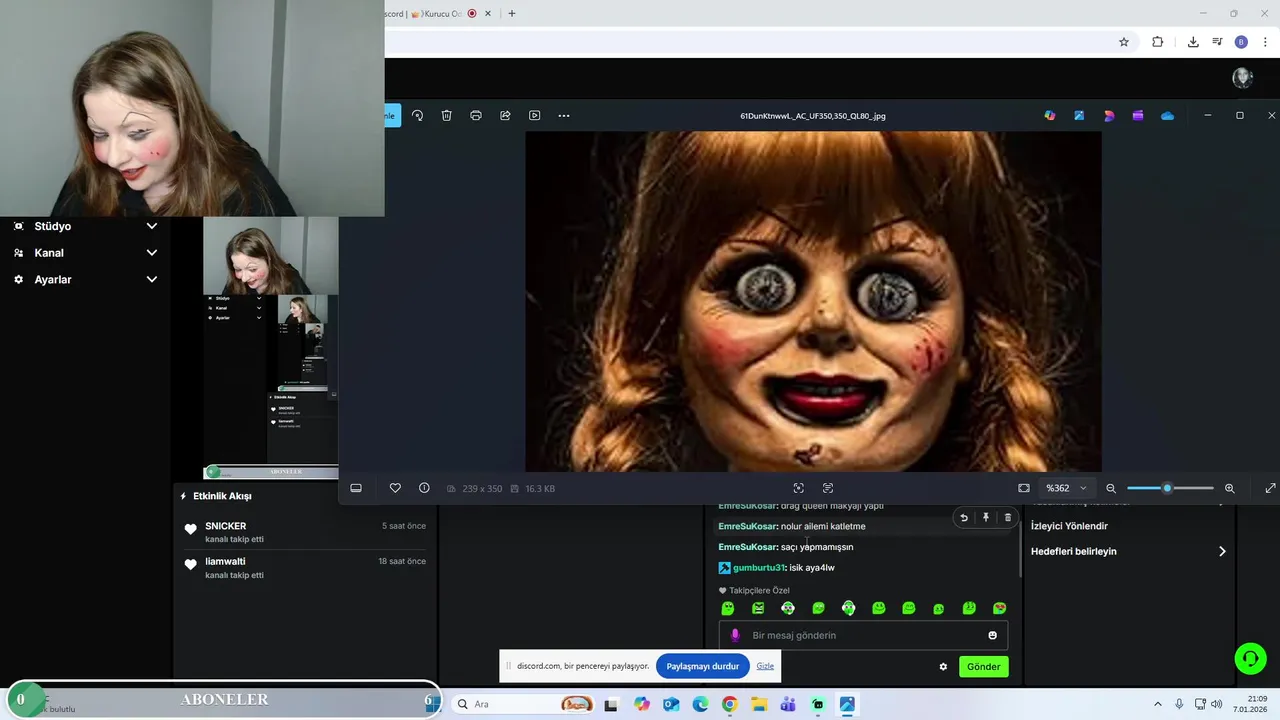This screenshot has width=1280, height=720.
Task: Bookmark this page with star icon
Action: 1124,42
